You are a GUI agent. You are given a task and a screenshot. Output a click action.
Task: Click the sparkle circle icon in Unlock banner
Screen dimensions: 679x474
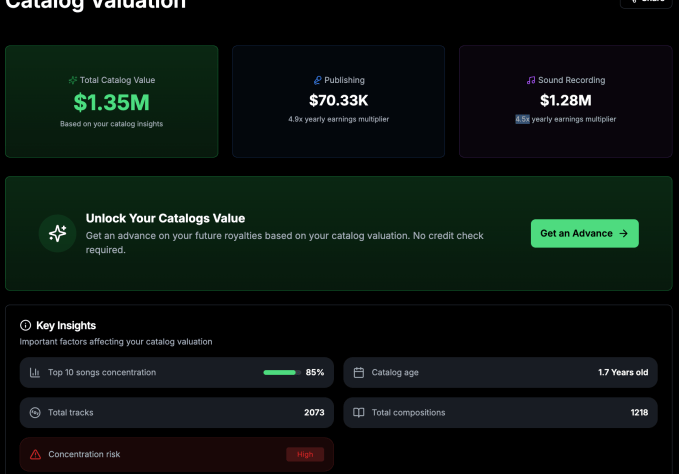[58, 233]
